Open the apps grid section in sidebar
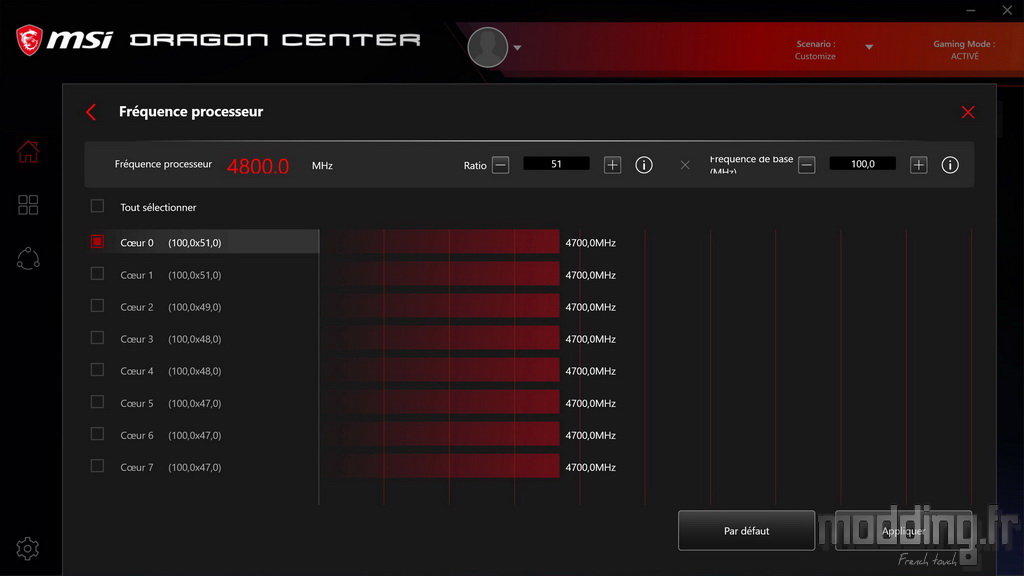 tap(28, 205)
